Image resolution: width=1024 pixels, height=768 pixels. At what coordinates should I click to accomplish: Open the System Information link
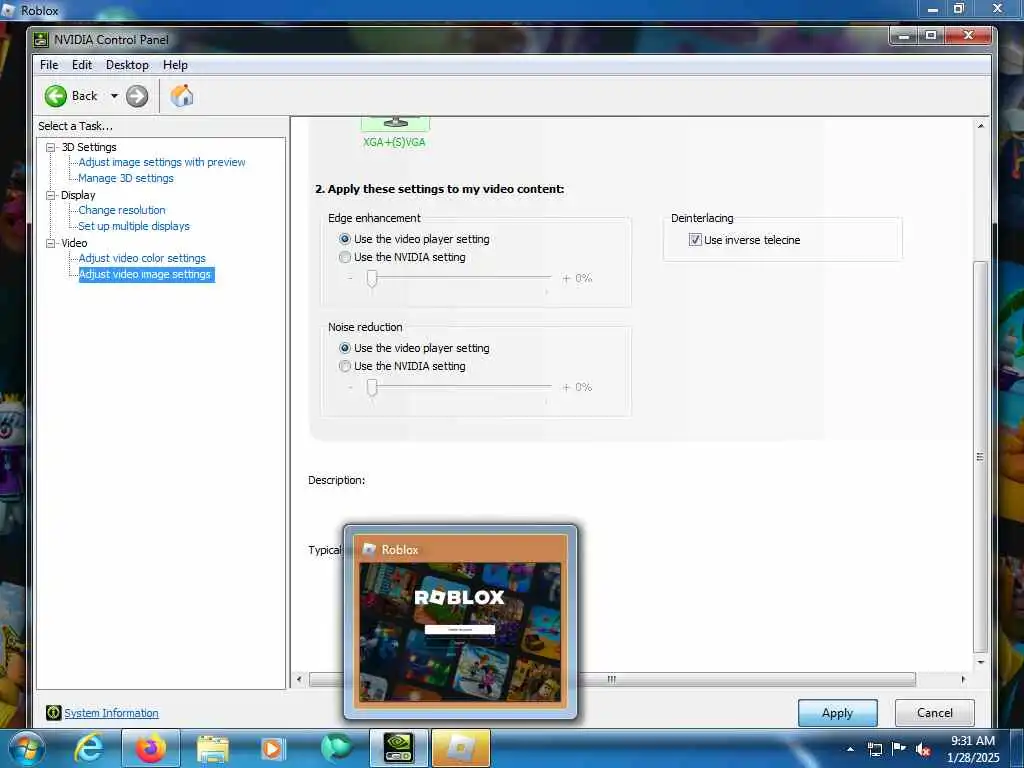111,713
